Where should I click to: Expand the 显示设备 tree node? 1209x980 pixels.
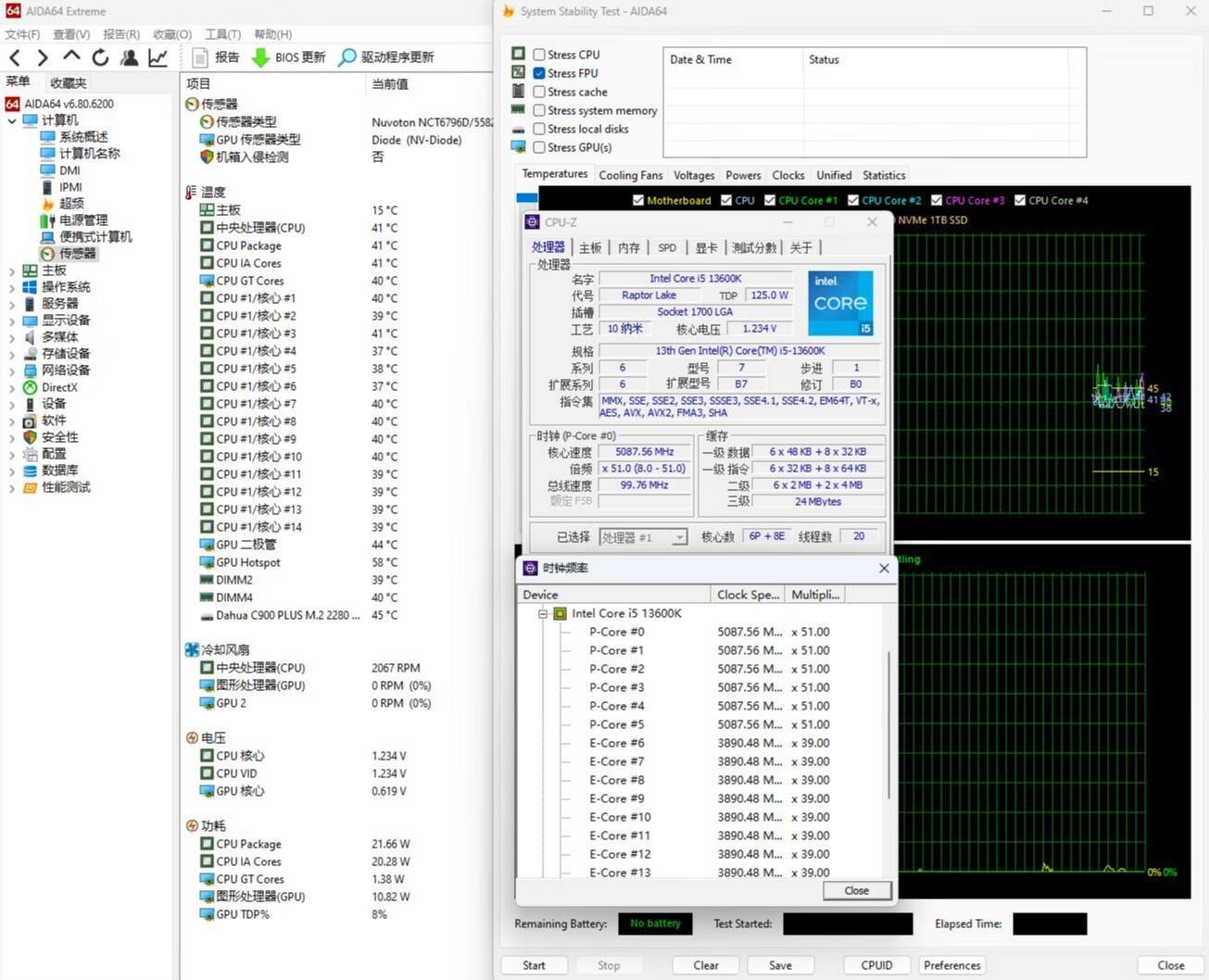coord(12,320)
